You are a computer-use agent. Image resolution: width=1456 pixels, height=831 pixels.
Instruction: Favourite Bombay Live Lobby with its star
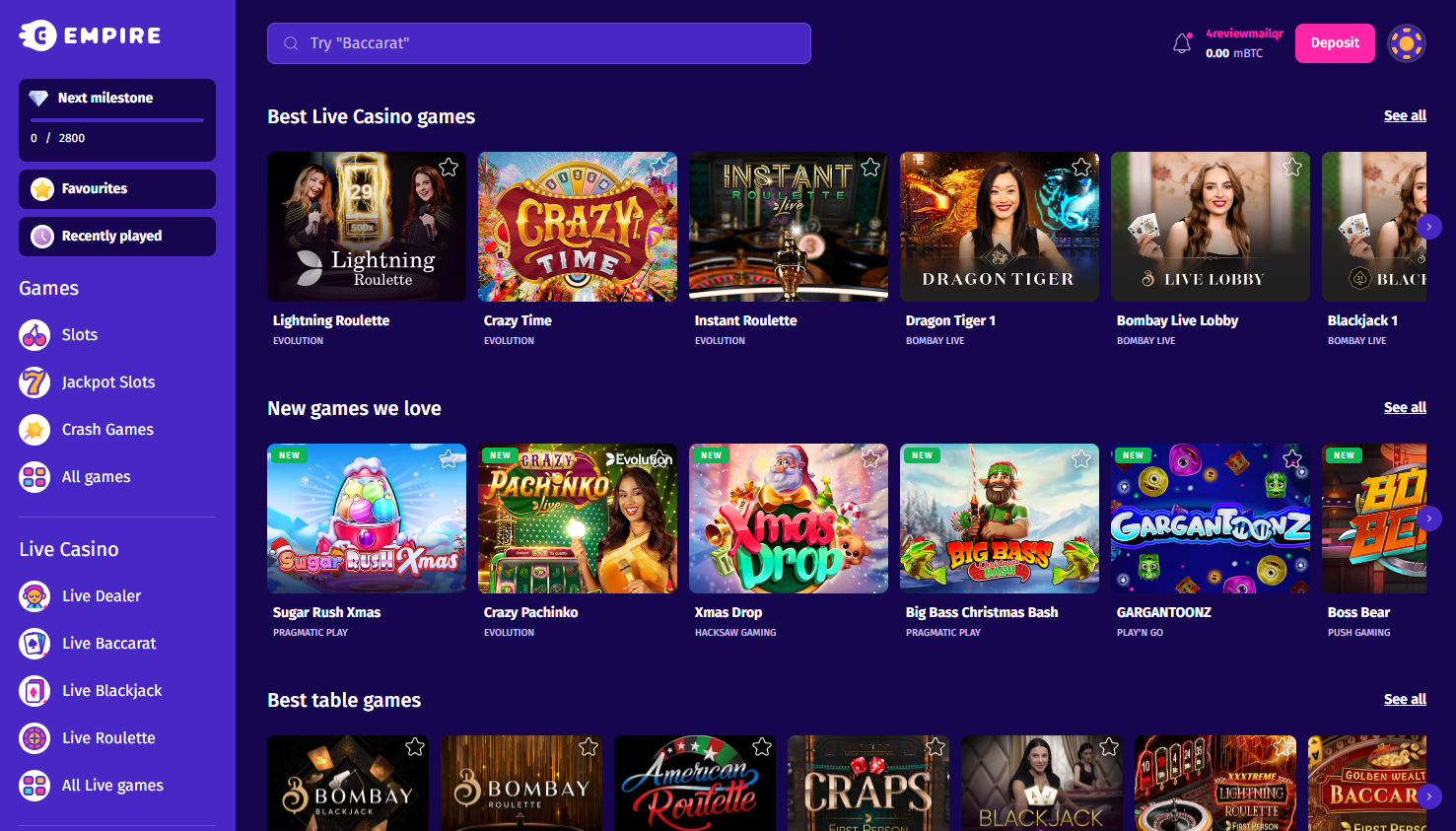coord(1292,168)
